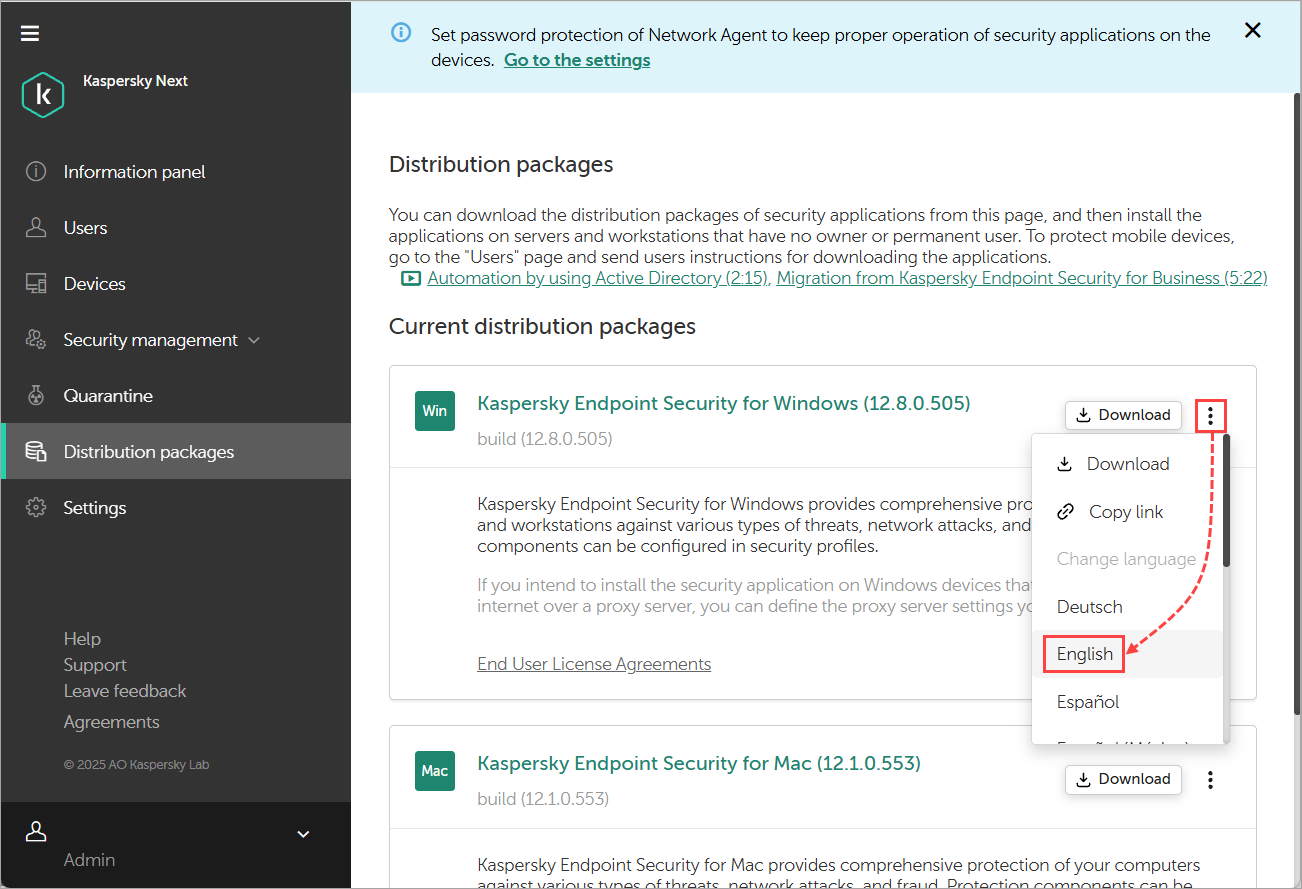The width and height of the screenshot is (1302, 889).
Task: Download Kaspersky Endpoint Security for Mac
Action: pyautogui.click(x=1123, y=779)
